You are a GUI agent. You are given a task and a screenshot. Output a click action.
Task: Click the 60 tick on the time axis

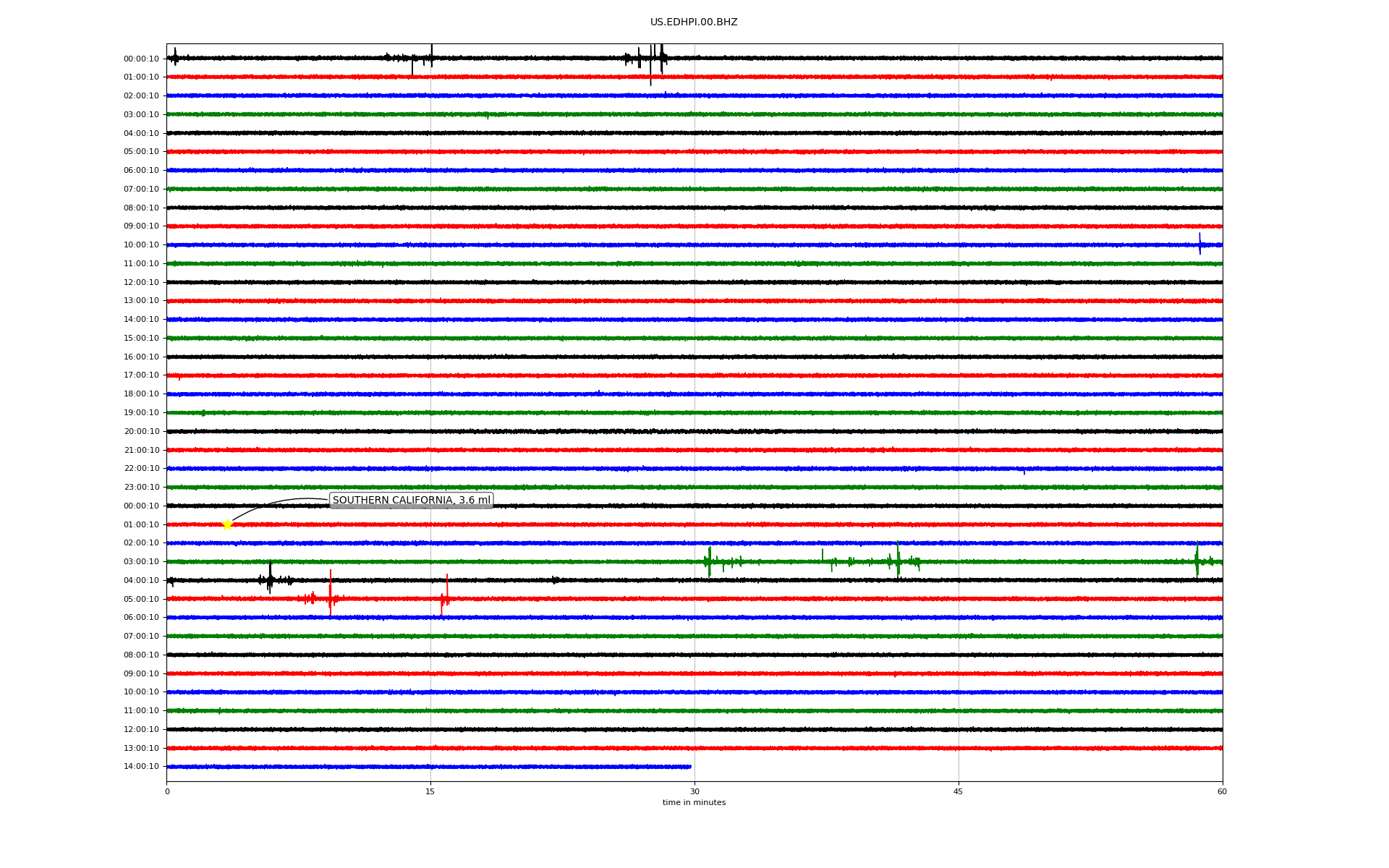click(1221, 791)
